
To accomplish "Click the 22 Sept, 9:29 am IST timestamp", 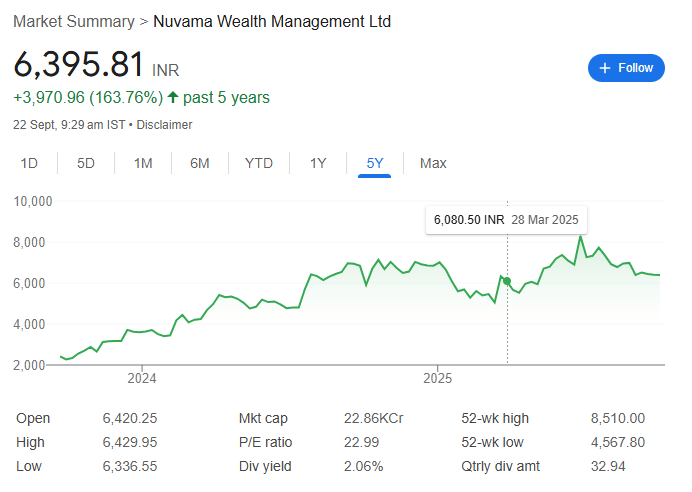I will point(69,125).
